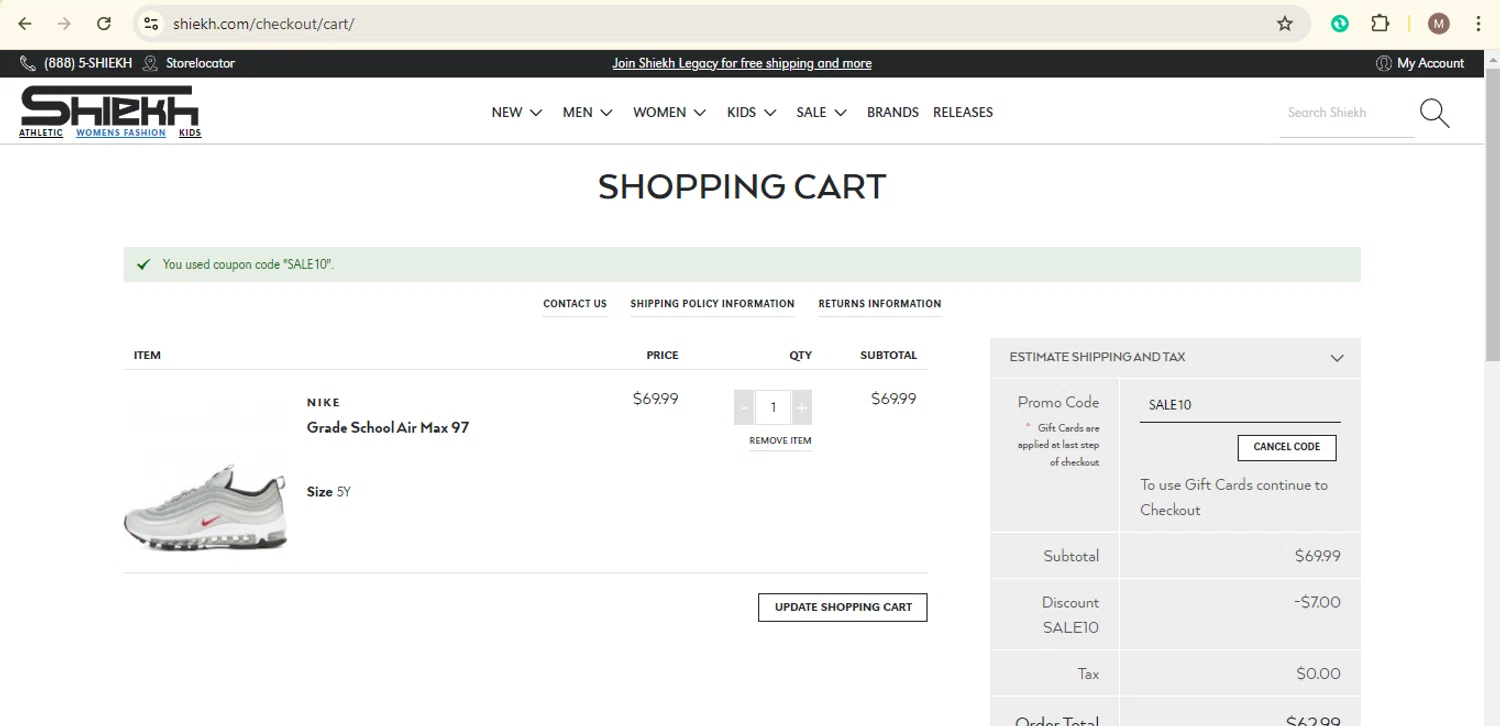Open the Extensions puzzle icon

pos(1380,24)
